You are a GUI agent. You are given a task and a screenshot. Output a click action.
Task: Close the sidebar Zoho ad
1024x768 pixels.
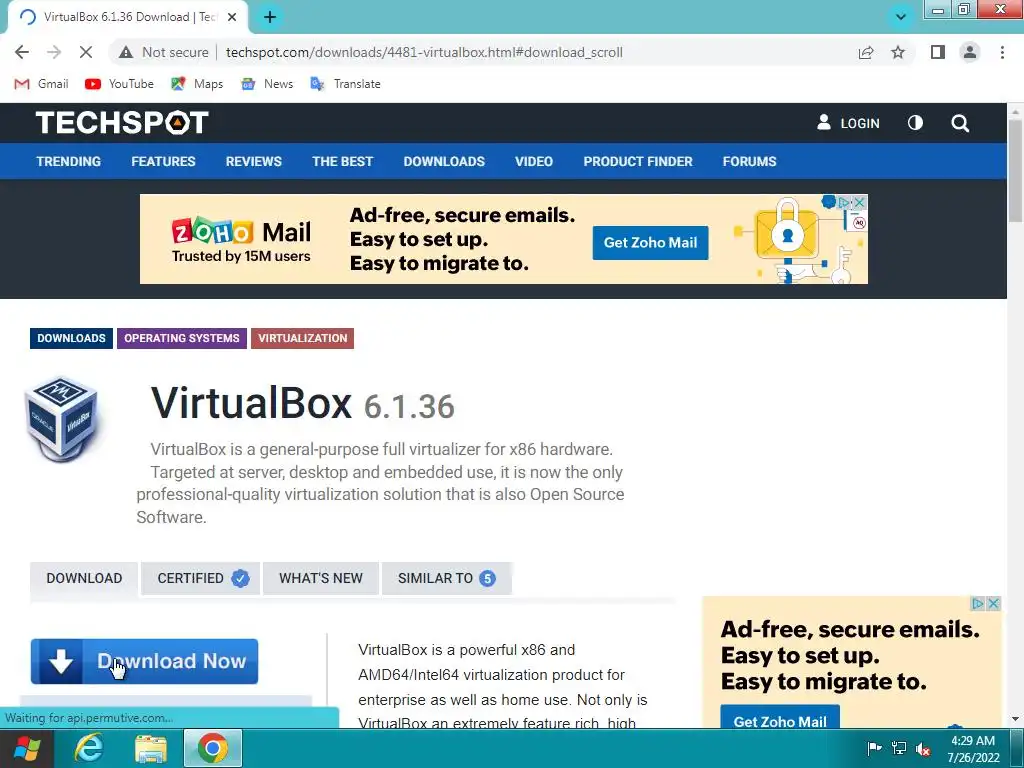pyautogui.click(x=994, y=603)
